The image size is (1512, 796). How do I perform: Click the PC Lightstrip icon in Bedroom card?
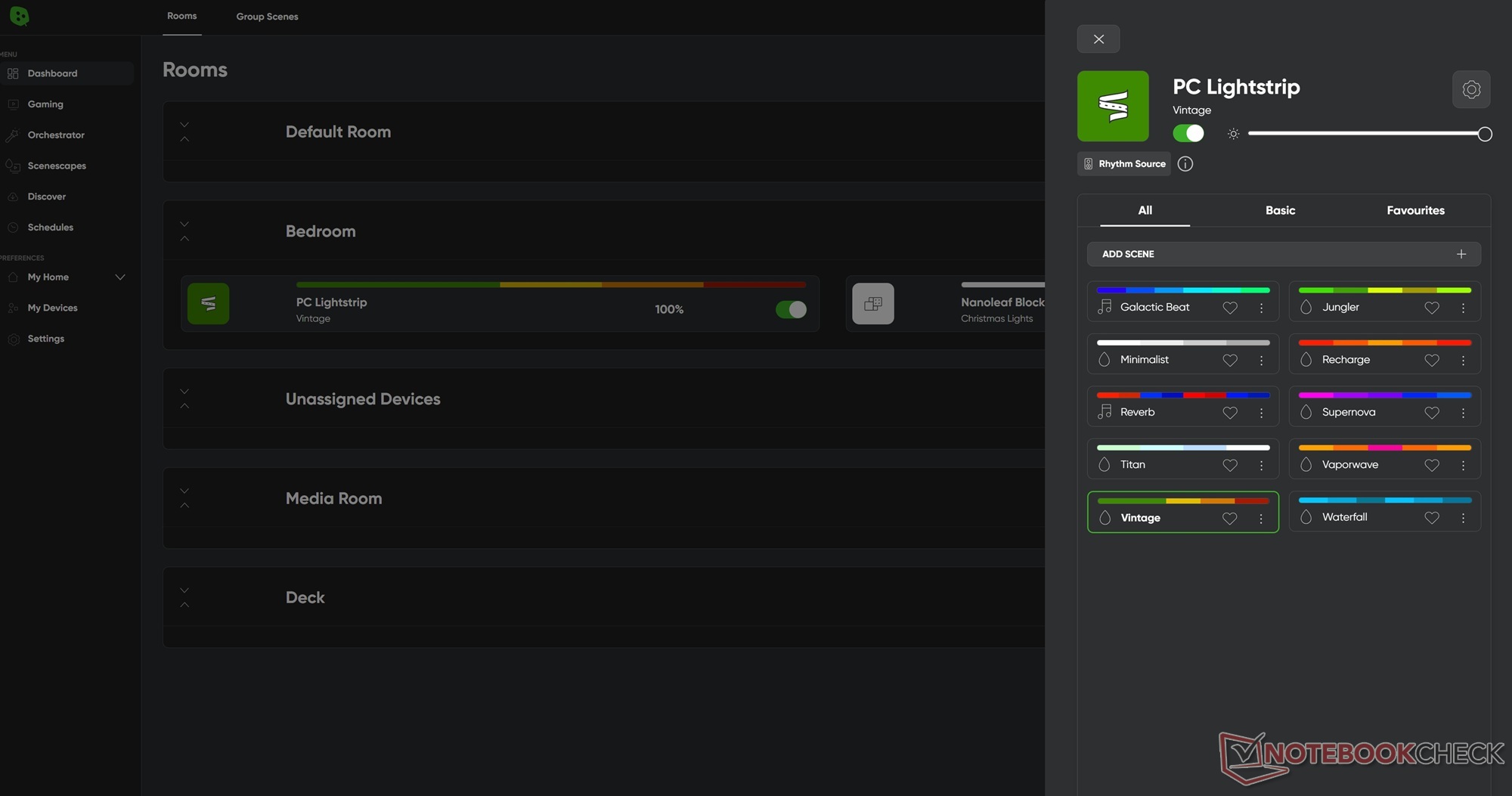208,303
